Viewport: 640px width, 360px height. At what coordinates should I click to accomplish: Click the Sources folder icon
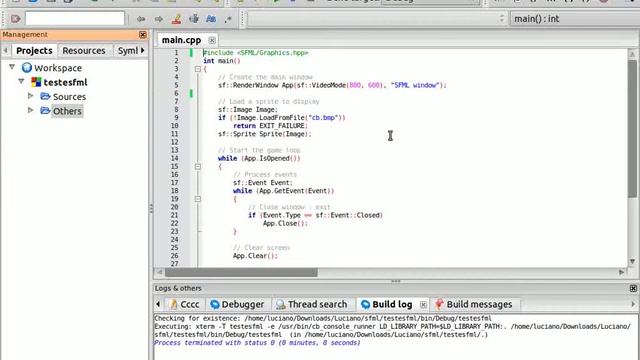(45, 96)
